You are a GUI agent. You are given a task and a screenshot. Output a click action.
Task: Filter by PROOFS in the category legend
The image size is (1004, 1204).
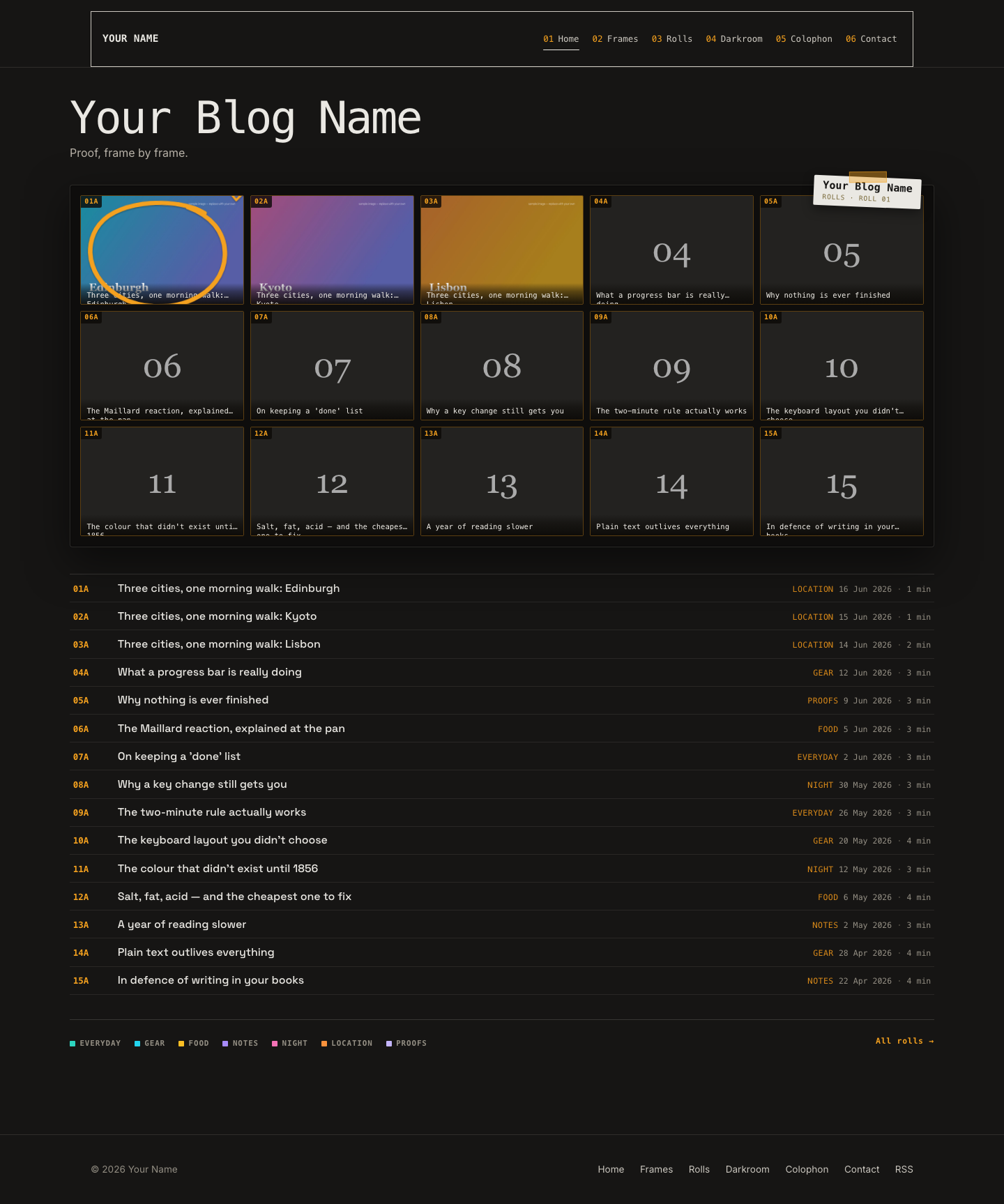click(406, 1044)
